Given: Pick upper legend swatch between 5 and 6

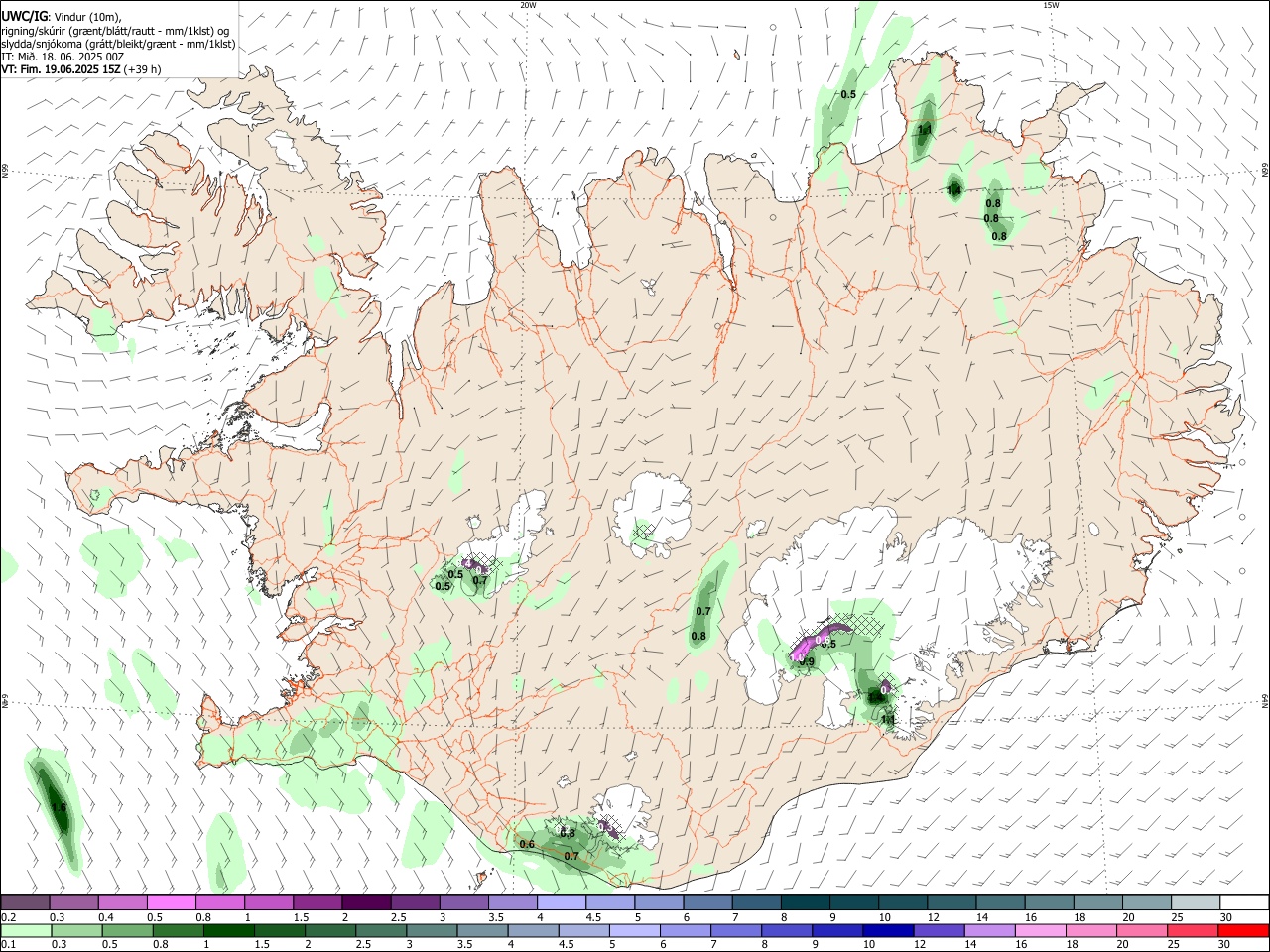Looking at the screenshot, I should click(x=660, y=902).
